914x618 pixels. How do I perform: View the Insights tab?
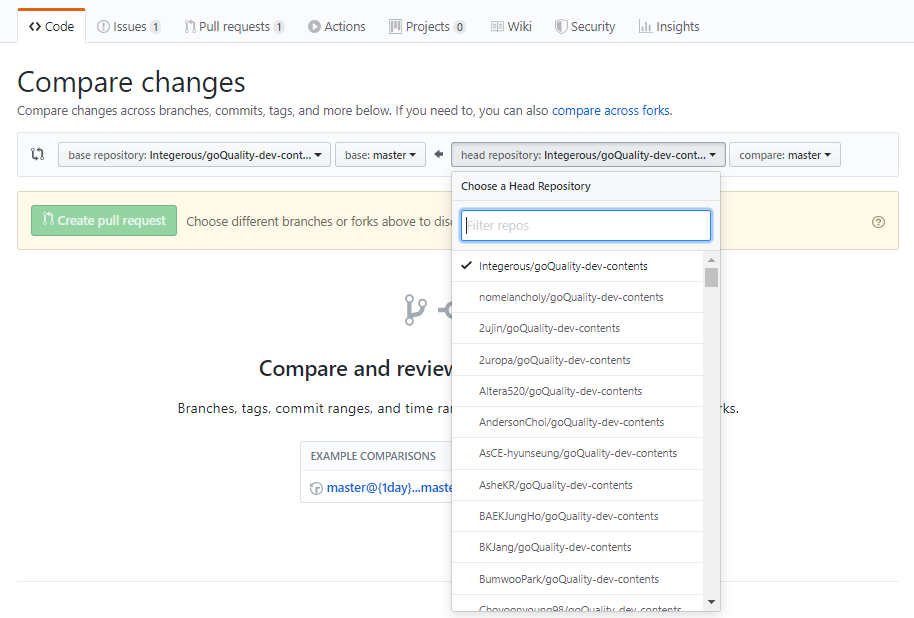coord(669,26)
